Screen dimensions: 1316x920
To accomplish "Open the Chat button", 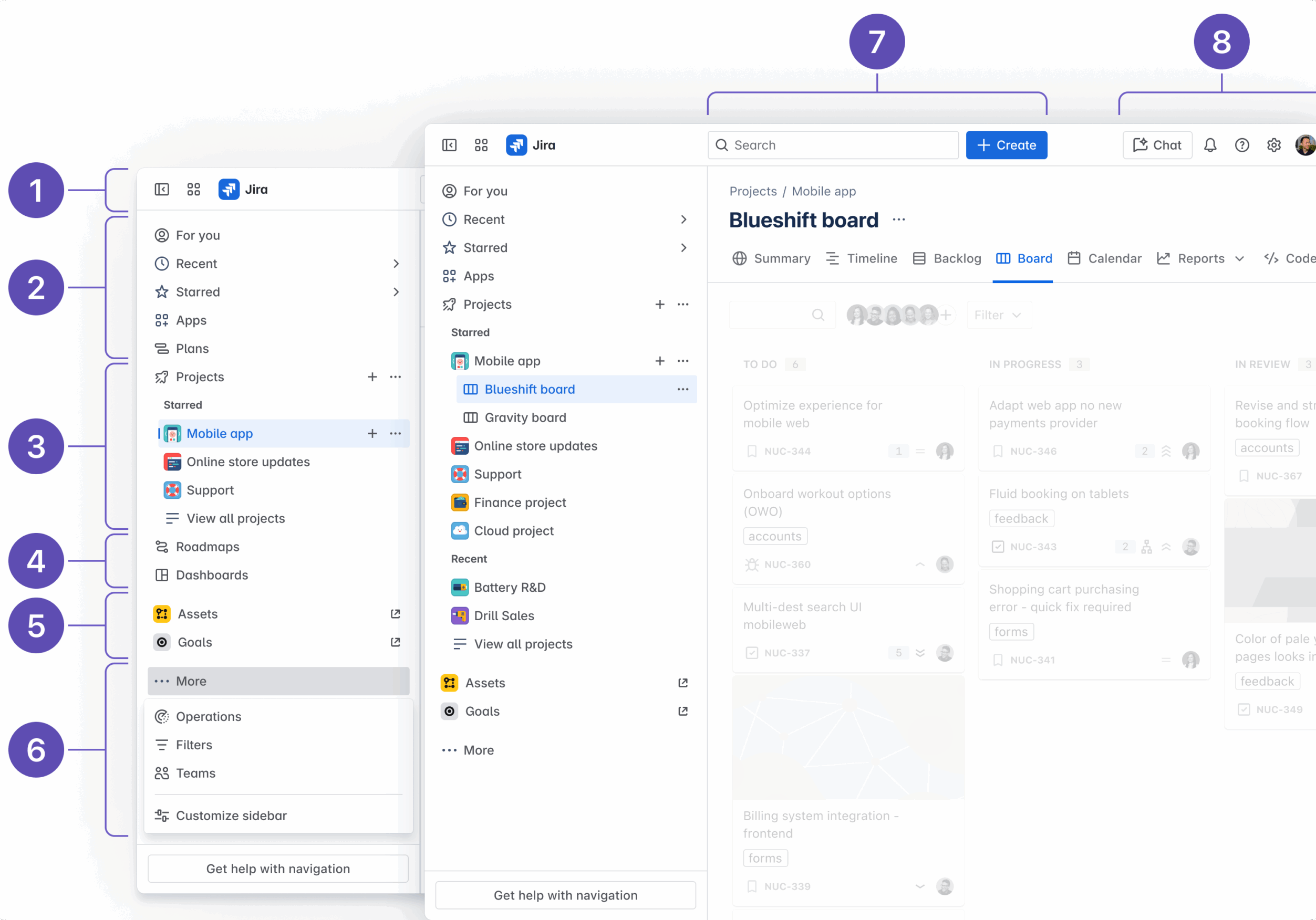I will [1157, 145].
